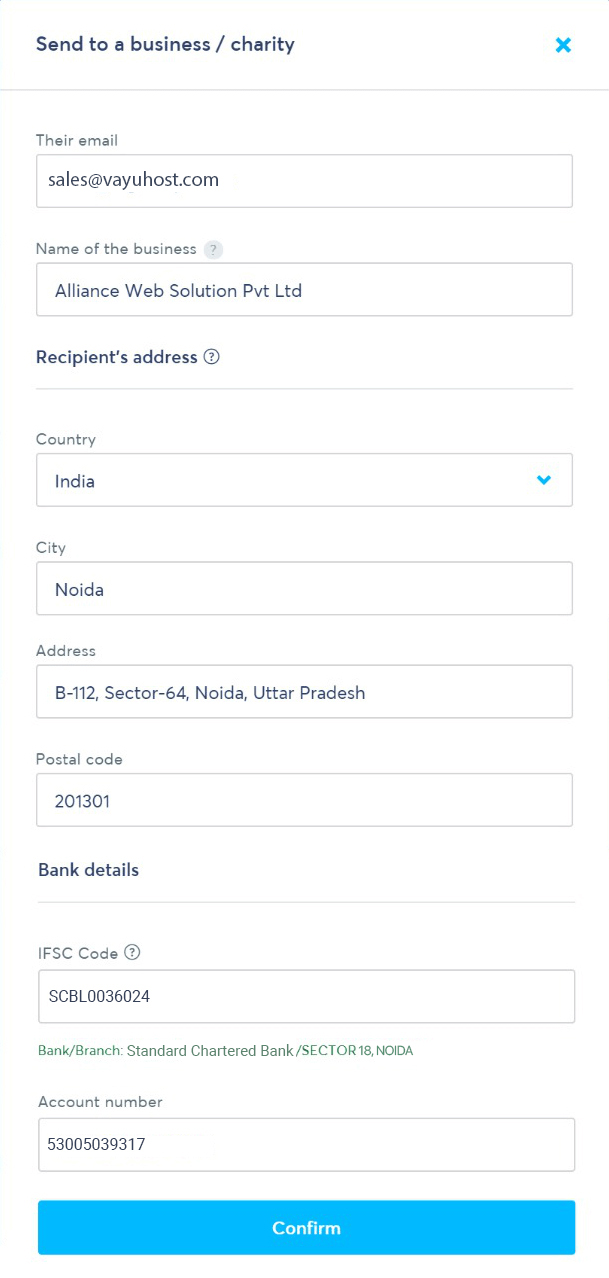Click the City field containing Noida
Viewport: 609px width, 1278px height.
point(304,589)
